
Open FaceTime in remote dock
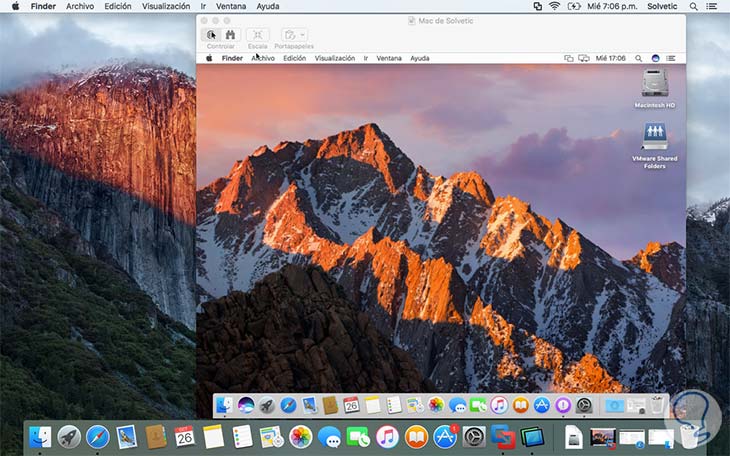tap(478, 406)
